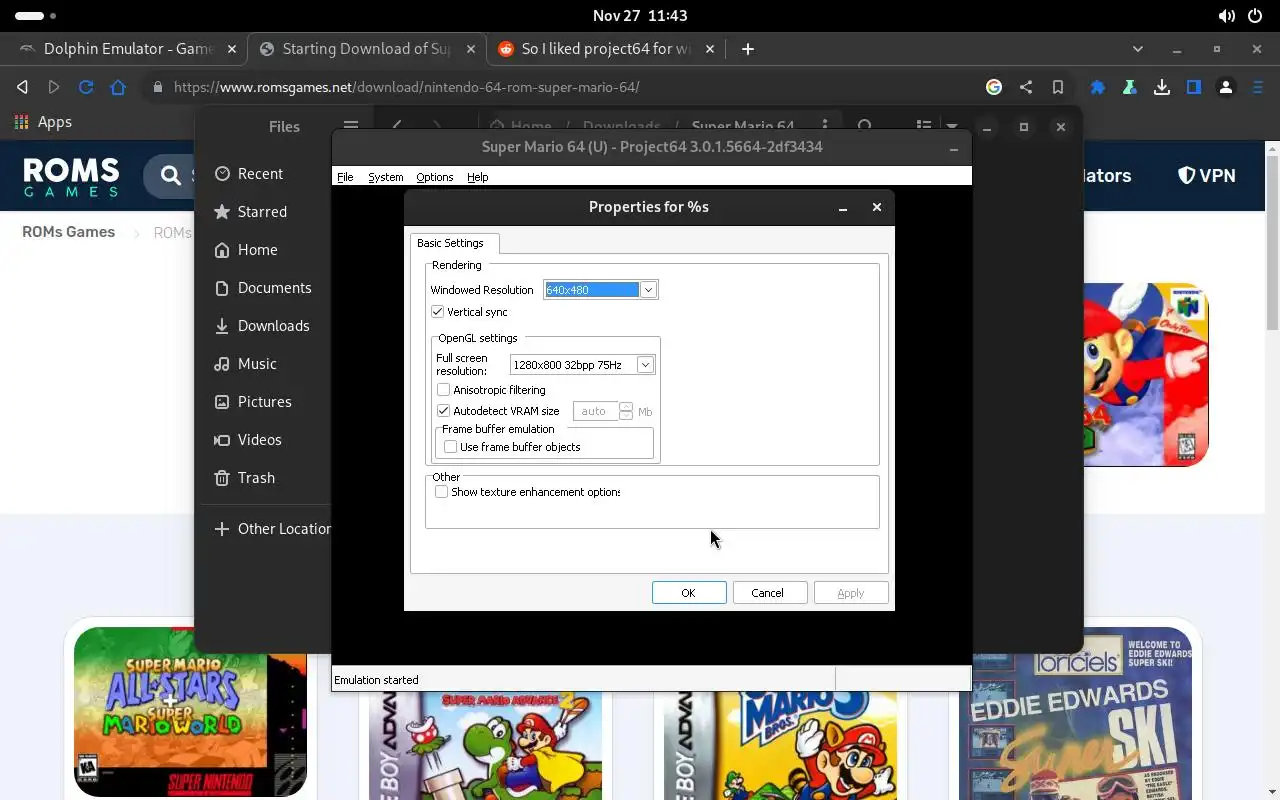Open Project64 File menu
The width and height of the screenshot is (1280, 800).
coord(345,177)
